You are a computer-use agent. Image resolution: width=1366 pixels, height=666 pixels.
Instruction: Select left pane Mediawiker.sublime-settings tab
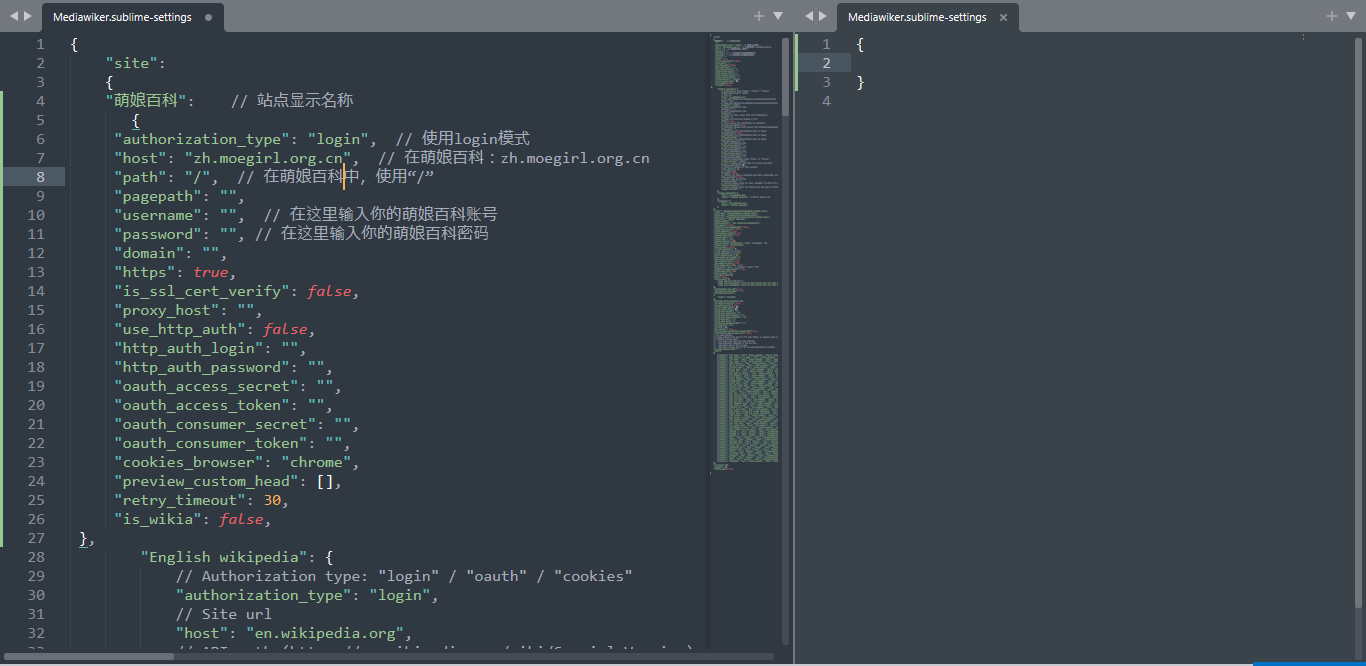[x=122, y=18]
